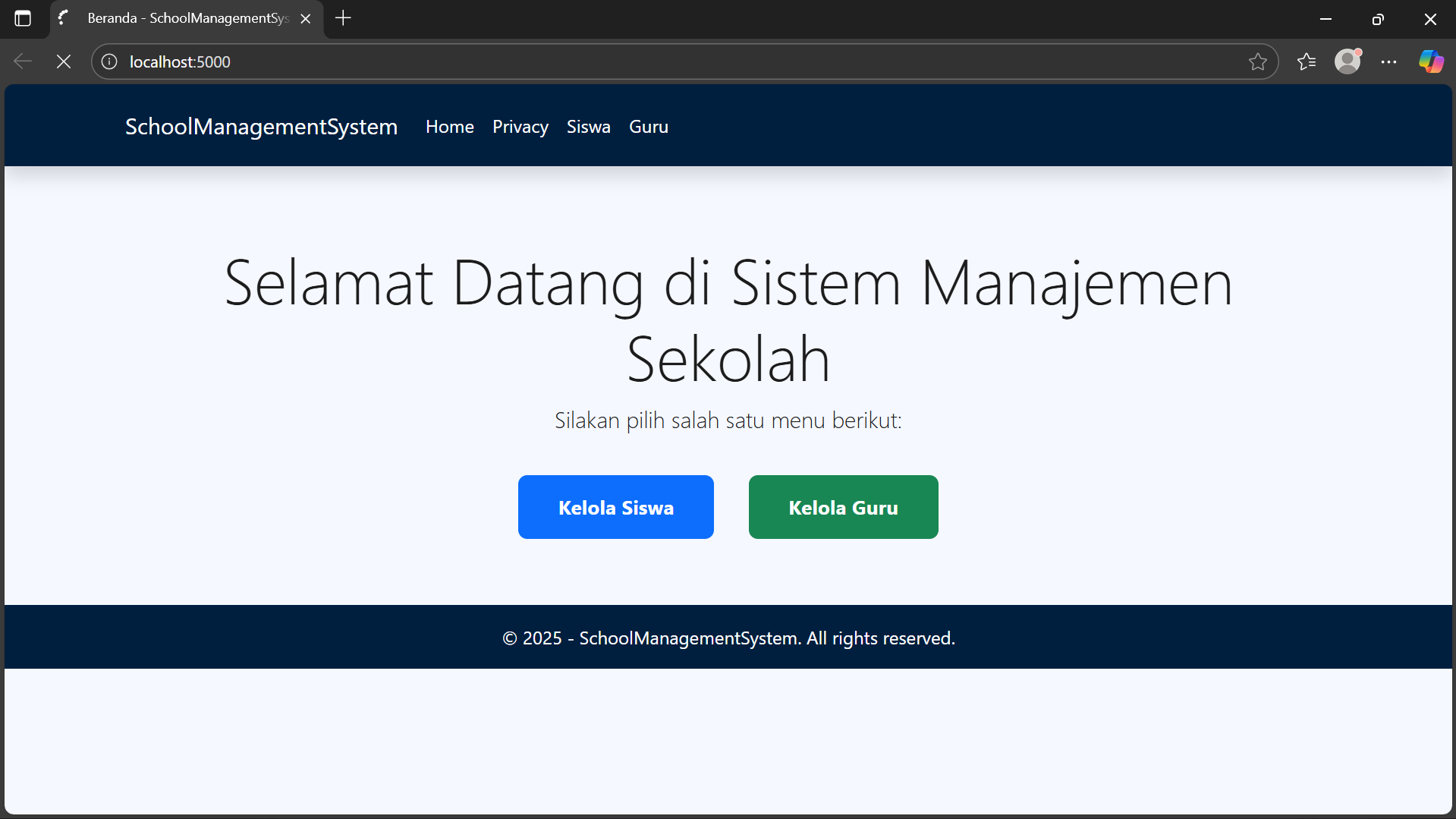Click the Copilot icon in toolbar
The image size is (1456, 819).
click(1429, 61)
